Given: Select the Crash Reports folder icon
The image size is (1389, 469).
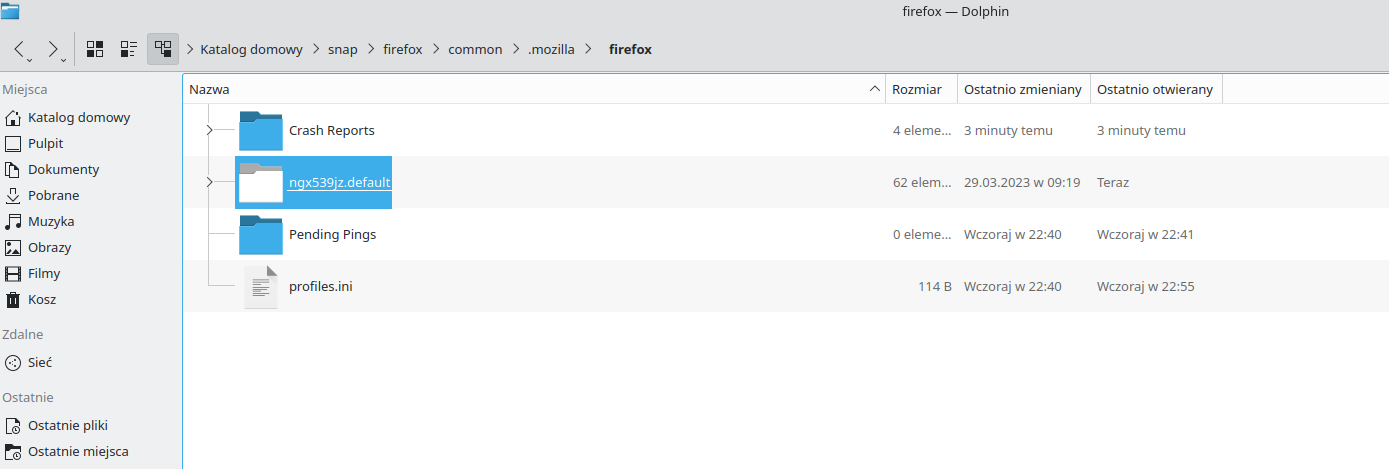Looking at the screenshot, I should coord(261,130).
